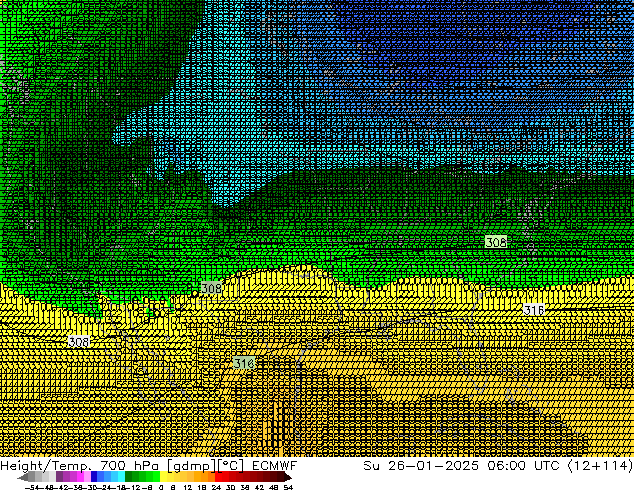Click the 316 contour label on the right
This screenshot has height=490, width=634.
534,310
